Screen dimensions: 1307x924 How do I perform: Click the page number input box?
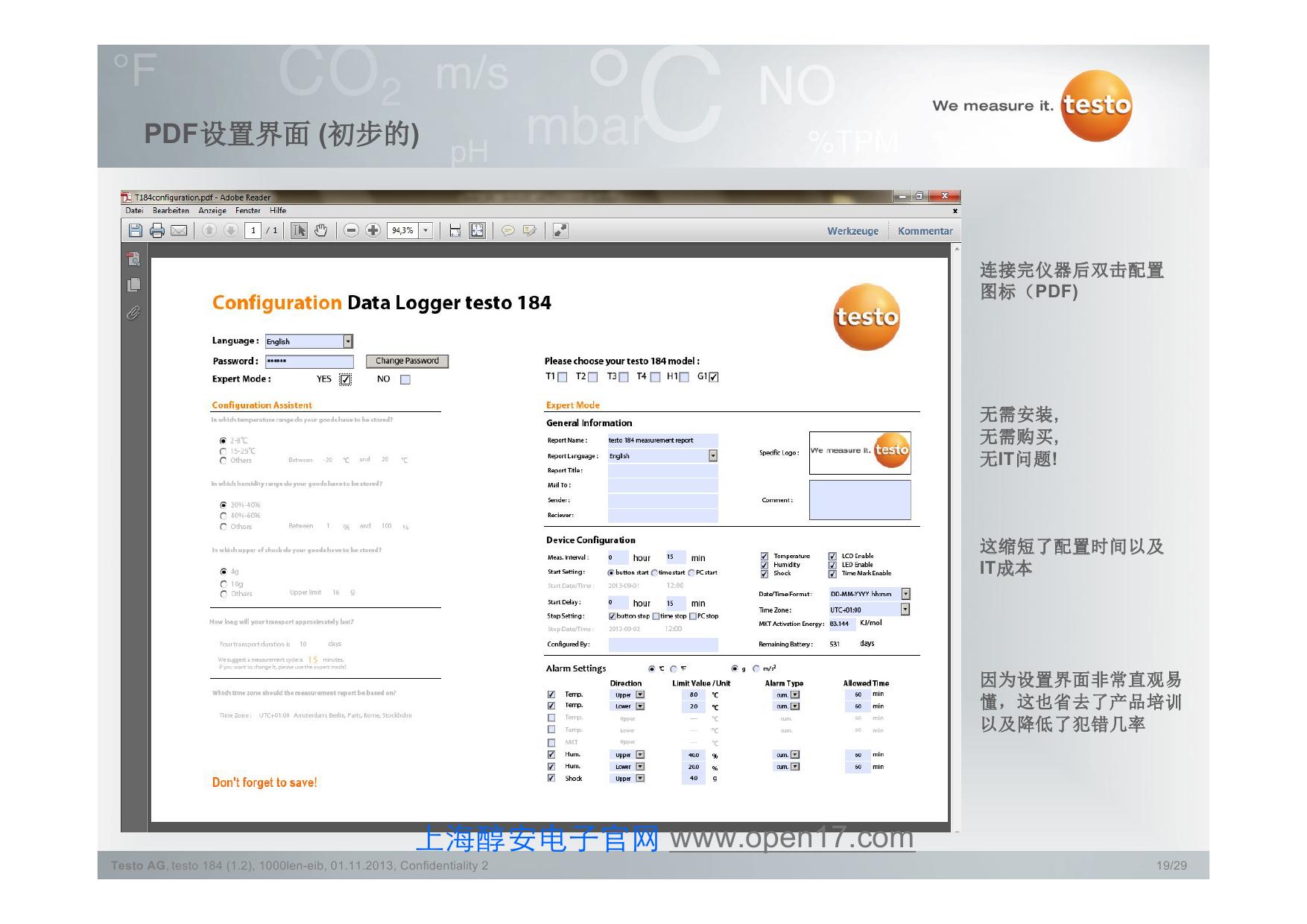[253, 230]
